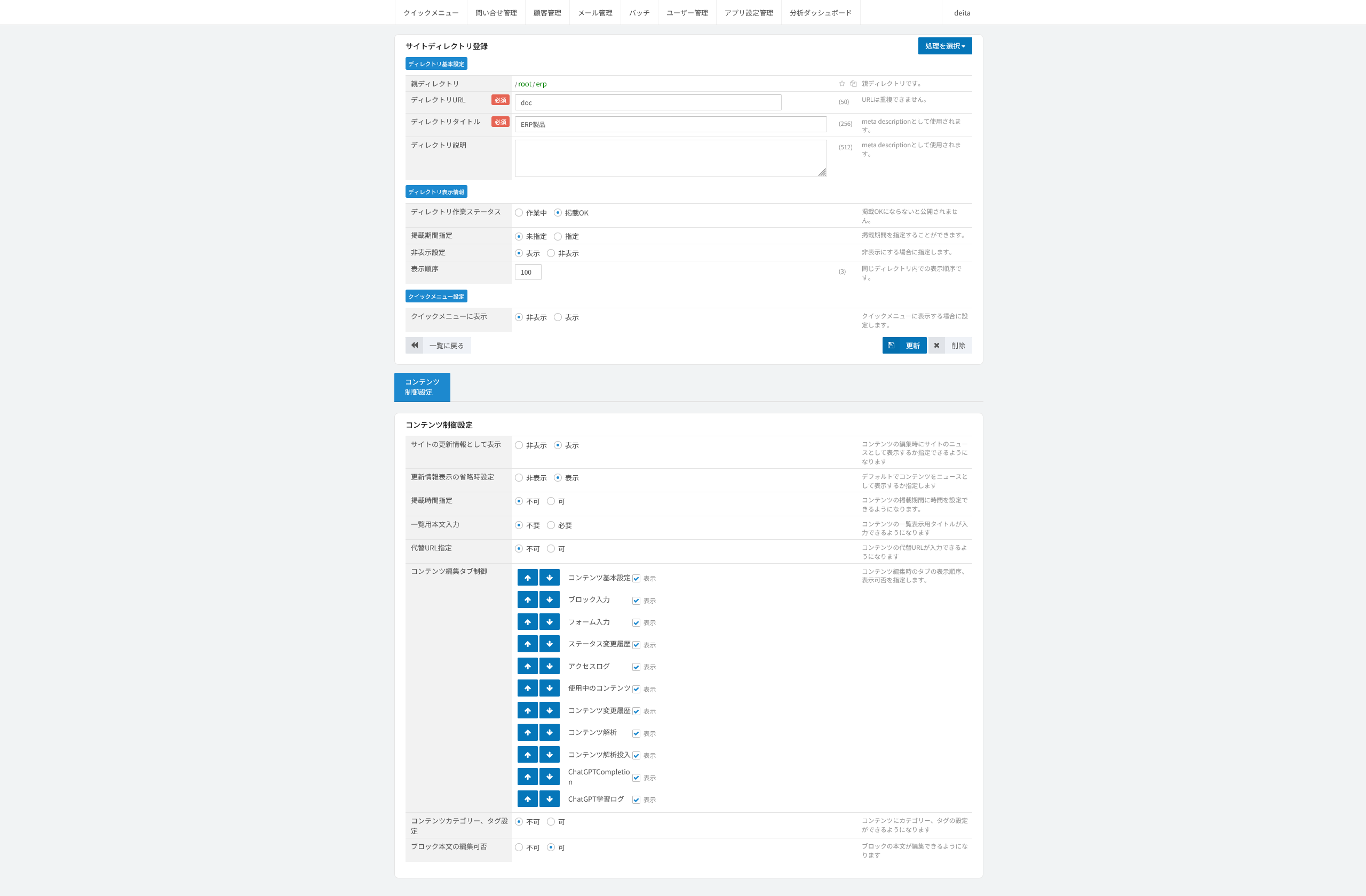Move ブロック入力 down with arrow button
Image resolution: width=1366 pixels, height=896 pixels.
coord(549,599)
